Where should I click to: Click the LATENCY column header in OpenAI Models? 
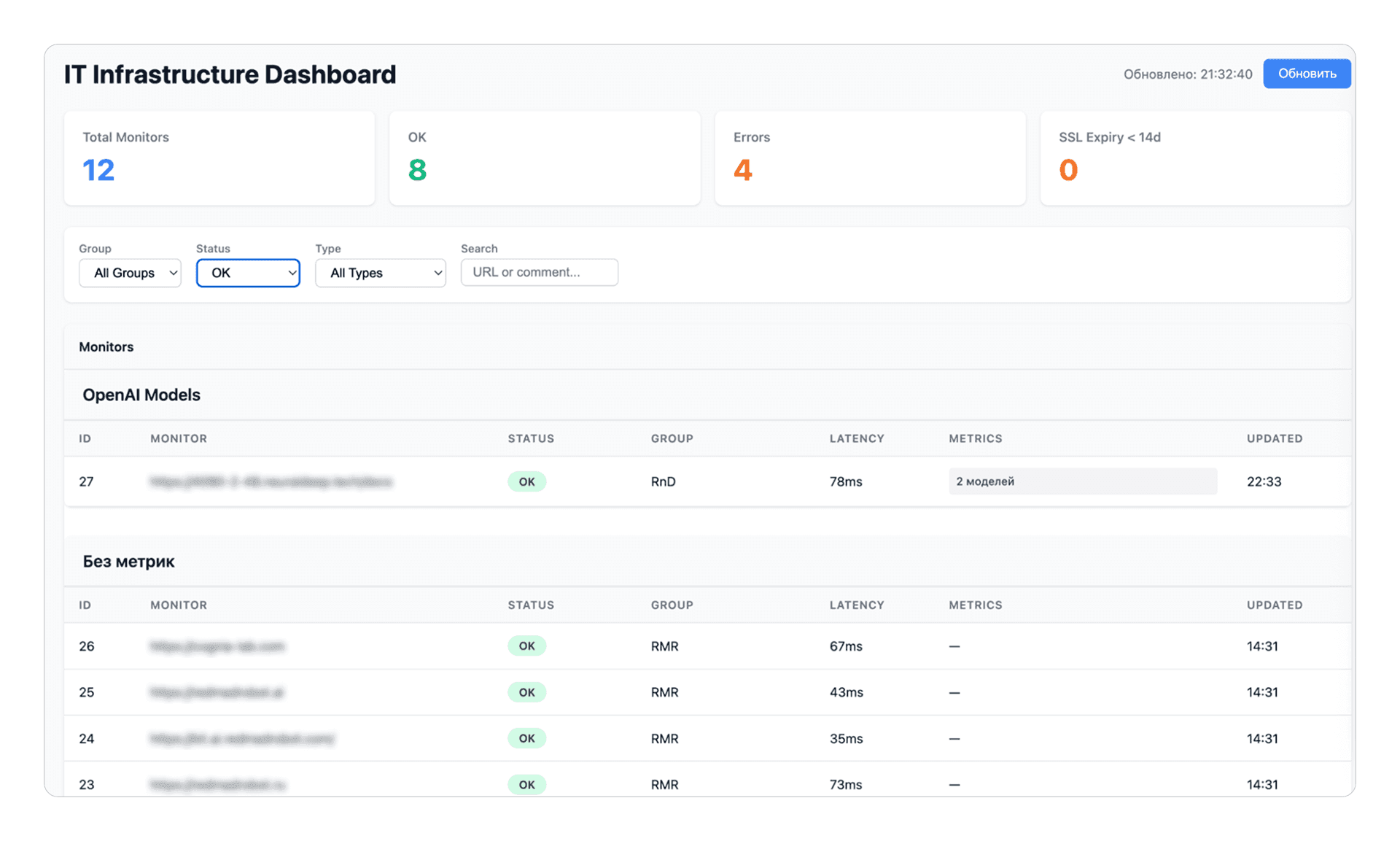[x=857, y=438]
